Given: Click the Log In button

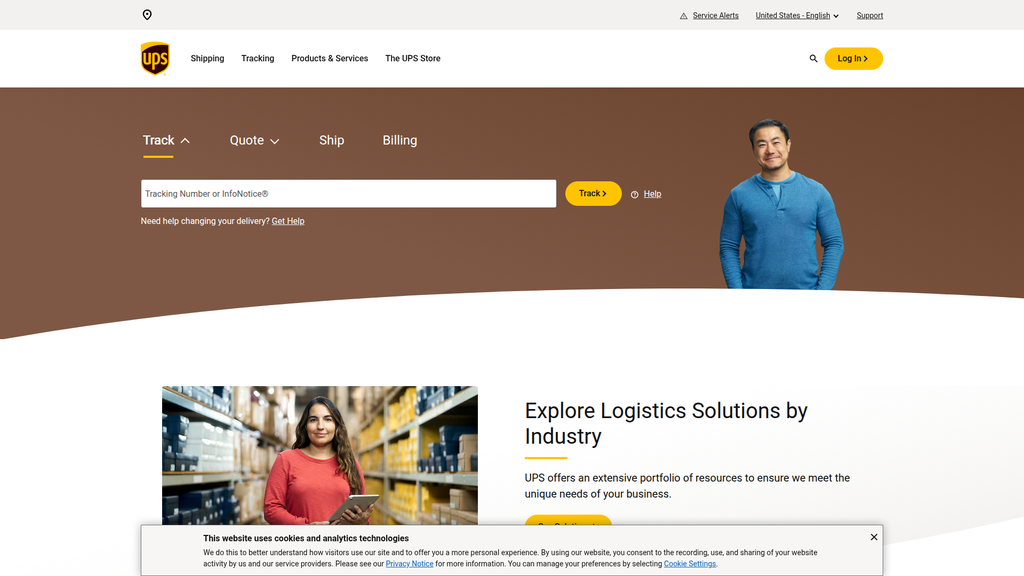Looking at the screenshot, I should (853, 58).
